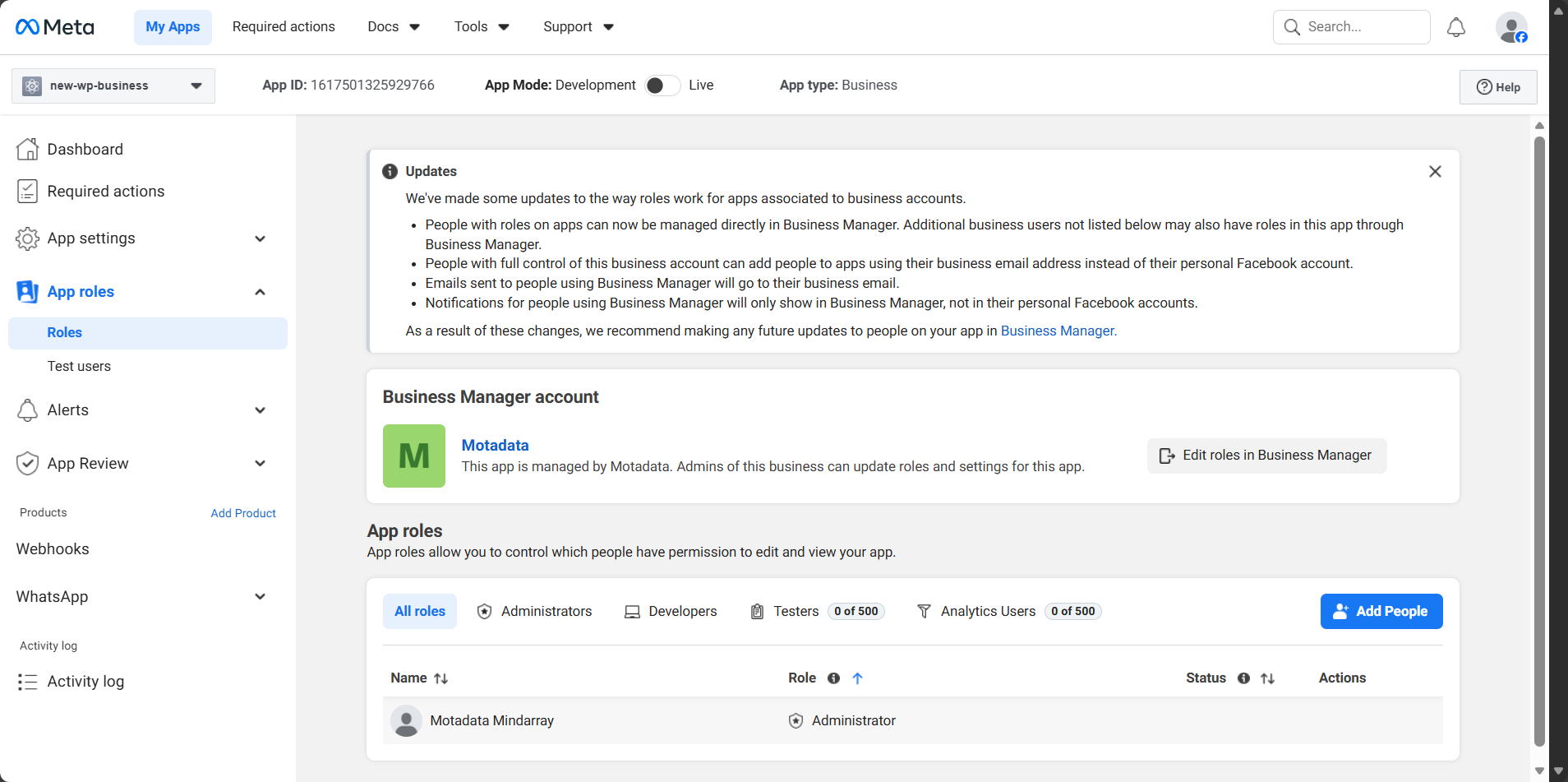1568x782 pixels.
Task: Open the profile avatar menu
Action: [x=1511, y=27]
